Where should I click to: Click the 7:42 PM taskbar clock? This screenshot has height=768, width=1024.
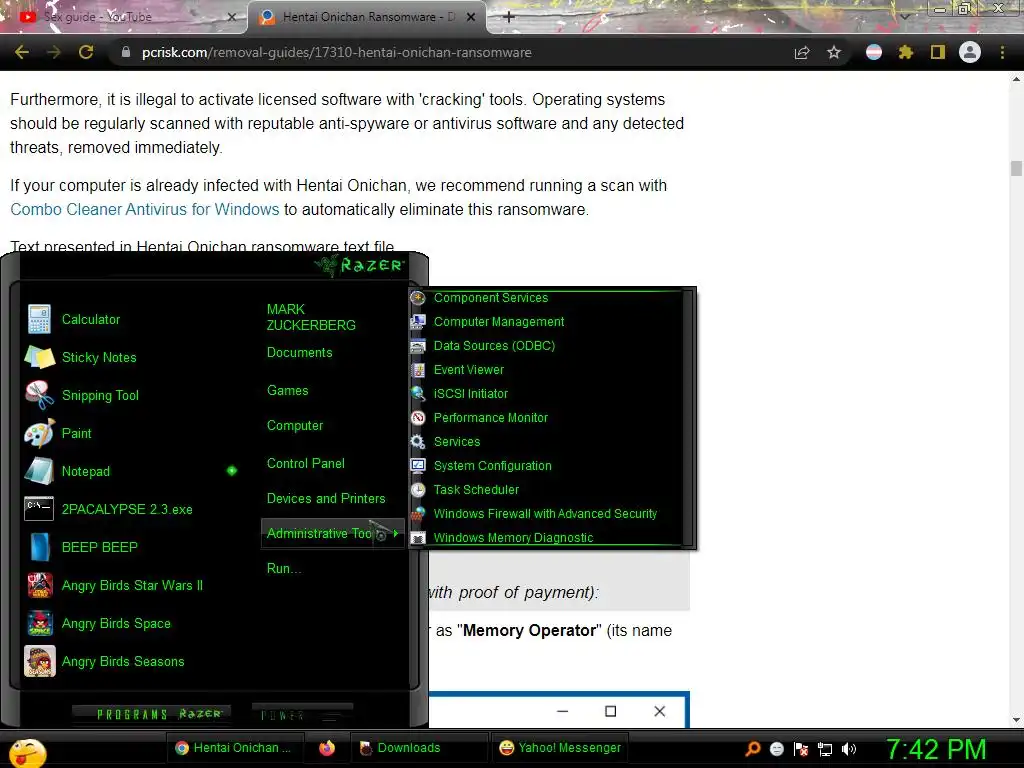[x=936, y=749]
